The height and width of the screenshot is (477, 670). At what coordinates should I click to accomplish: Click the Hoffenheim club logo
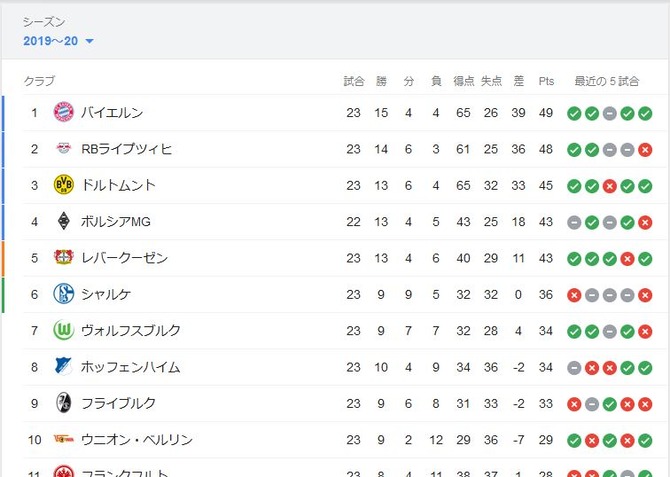tap(64, 367)
